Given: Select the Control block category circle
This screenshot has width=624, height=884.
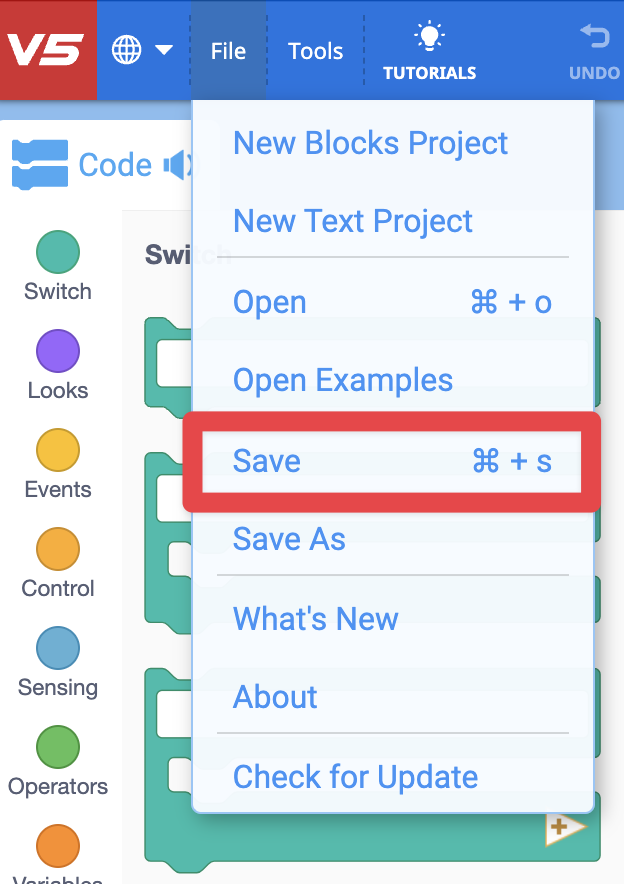Looking at the screenshot, I should 57,549.
